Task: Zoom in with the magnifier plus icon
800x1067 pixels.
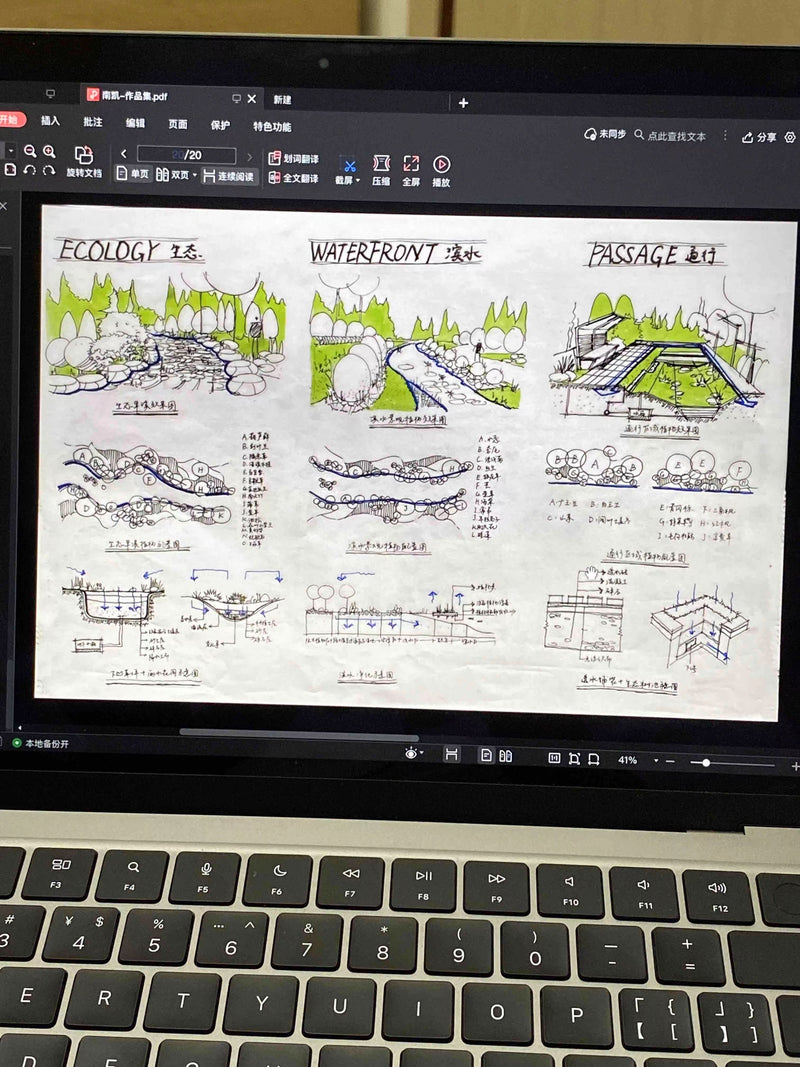Action: pyautogui.click(x=49, y=151)
